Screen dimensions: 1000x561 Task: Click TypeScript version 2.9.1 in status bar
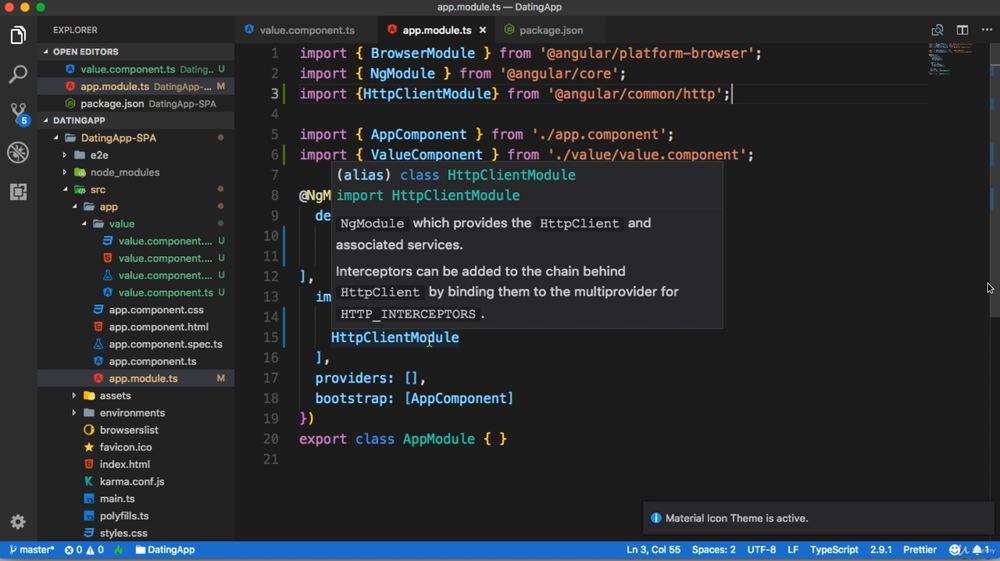point(881,550)
